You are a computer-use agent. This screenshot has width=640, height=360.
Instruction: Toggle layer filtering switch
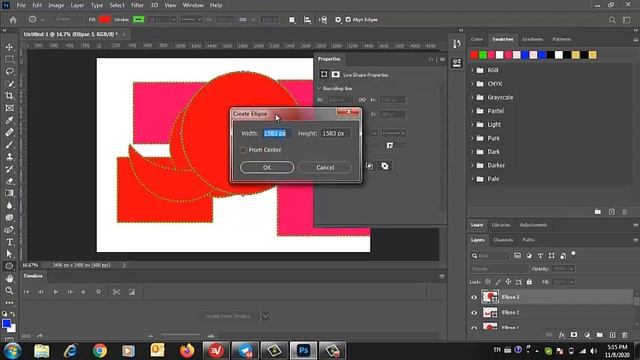click(573, 254)
